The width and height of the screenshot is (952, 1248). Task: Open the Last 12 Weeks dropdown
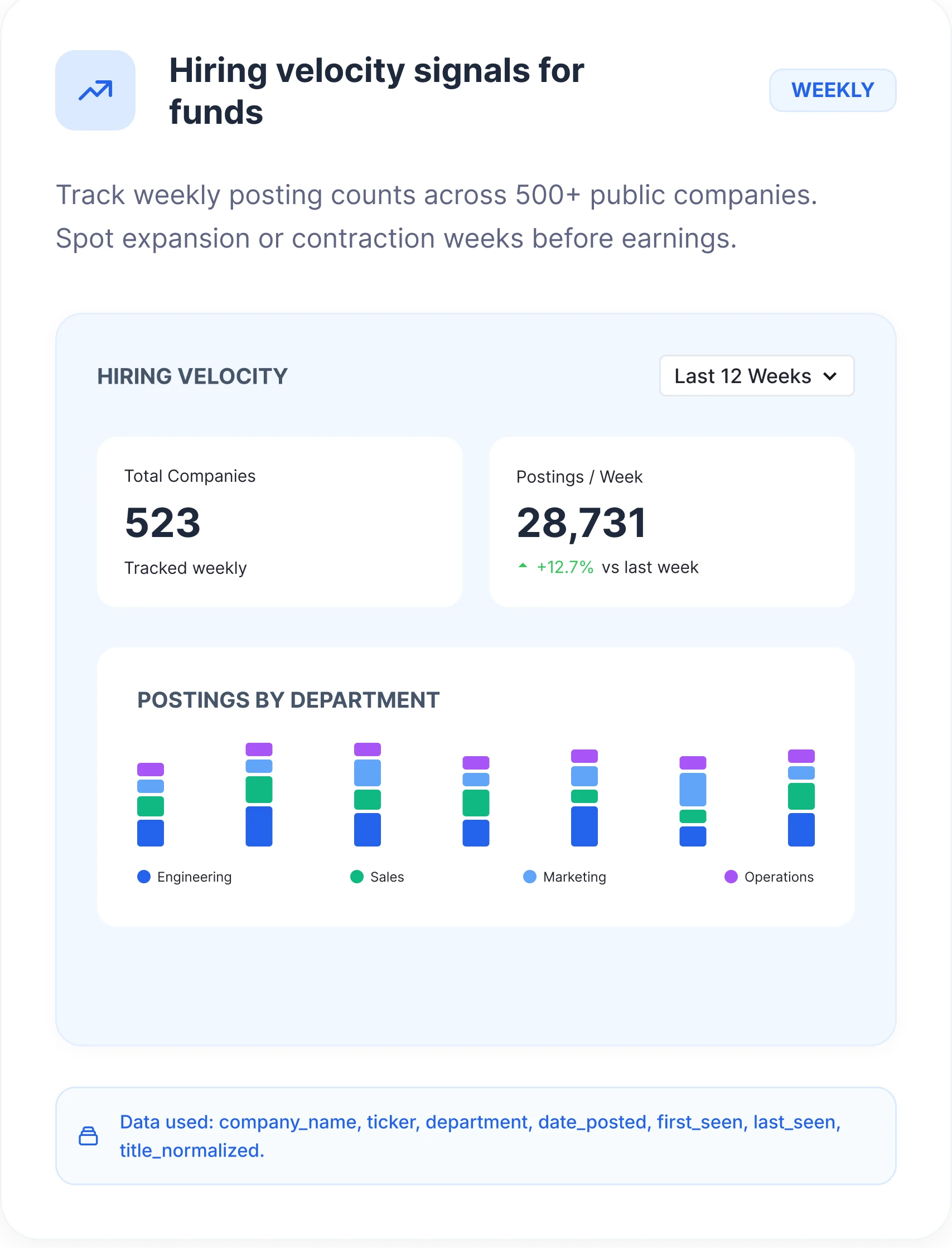(756, 376)
